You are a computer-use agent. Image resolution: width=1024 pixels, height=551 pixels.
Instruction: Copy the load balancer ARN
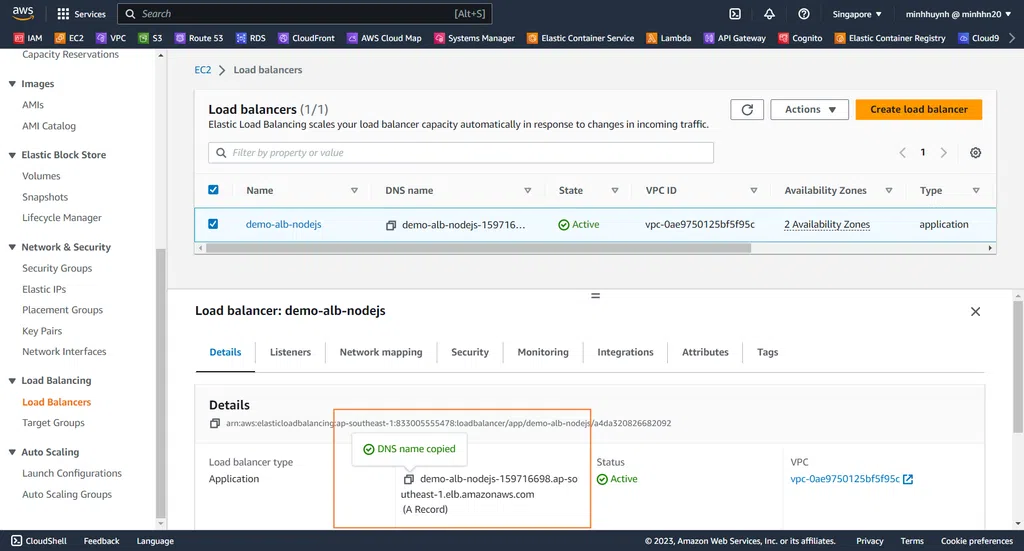215,423
